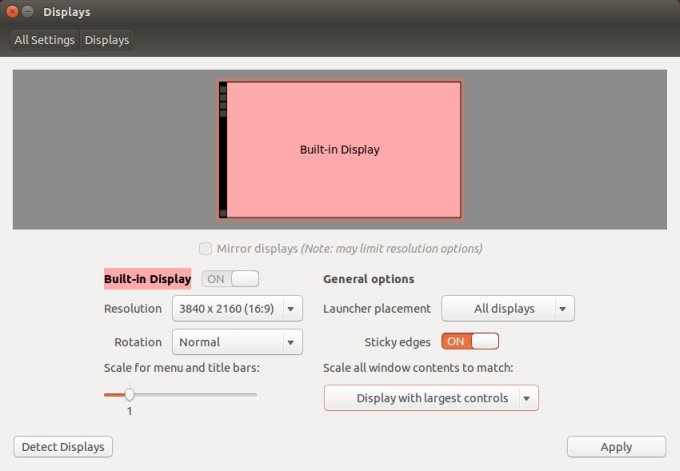Click the highlighted Built-in Display label

pos(147,279)
